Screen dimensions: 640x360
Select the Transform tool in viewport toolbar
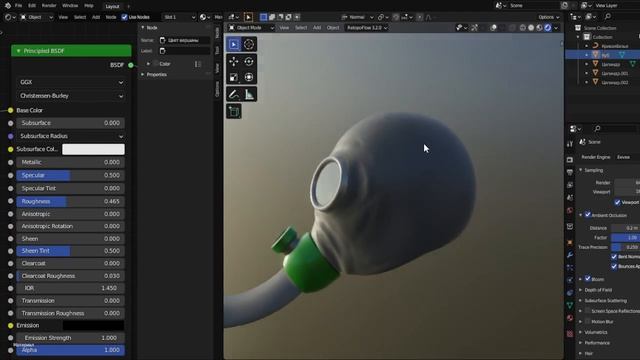(249, 77)
